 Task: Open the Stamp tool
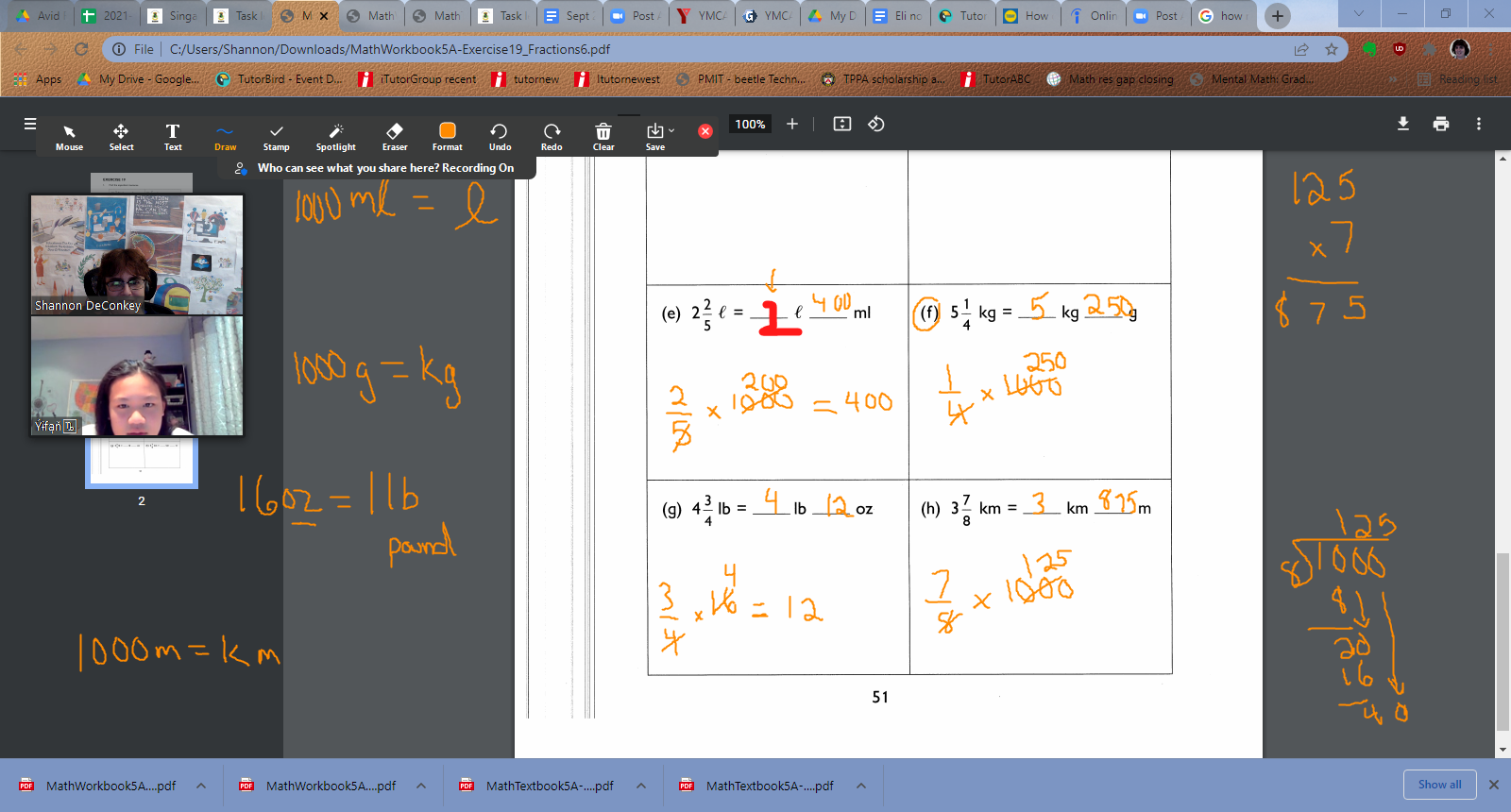point(276,137)
